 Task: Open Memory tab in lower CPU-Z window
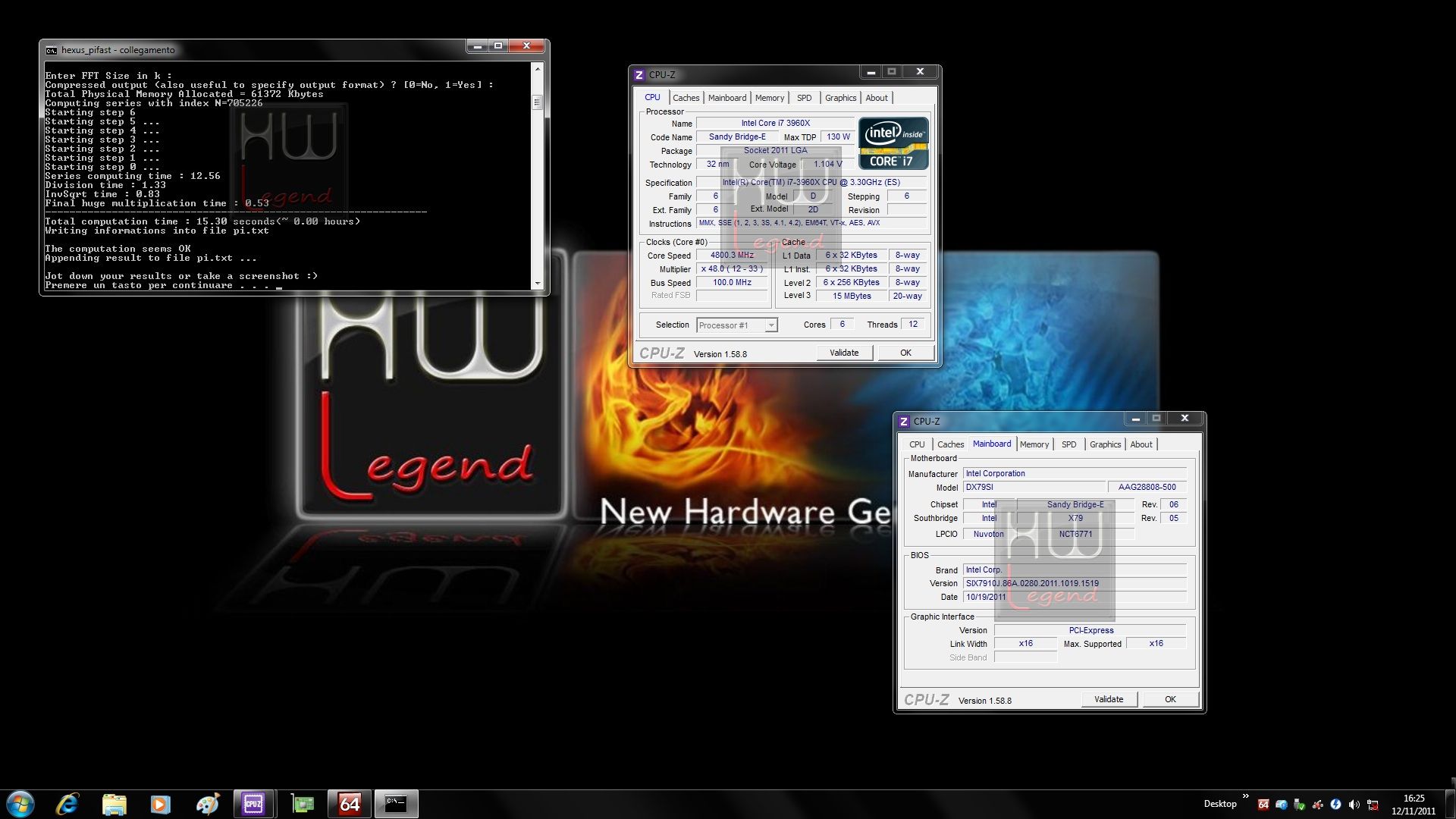pyautogui.click(x=1034, y=444)
